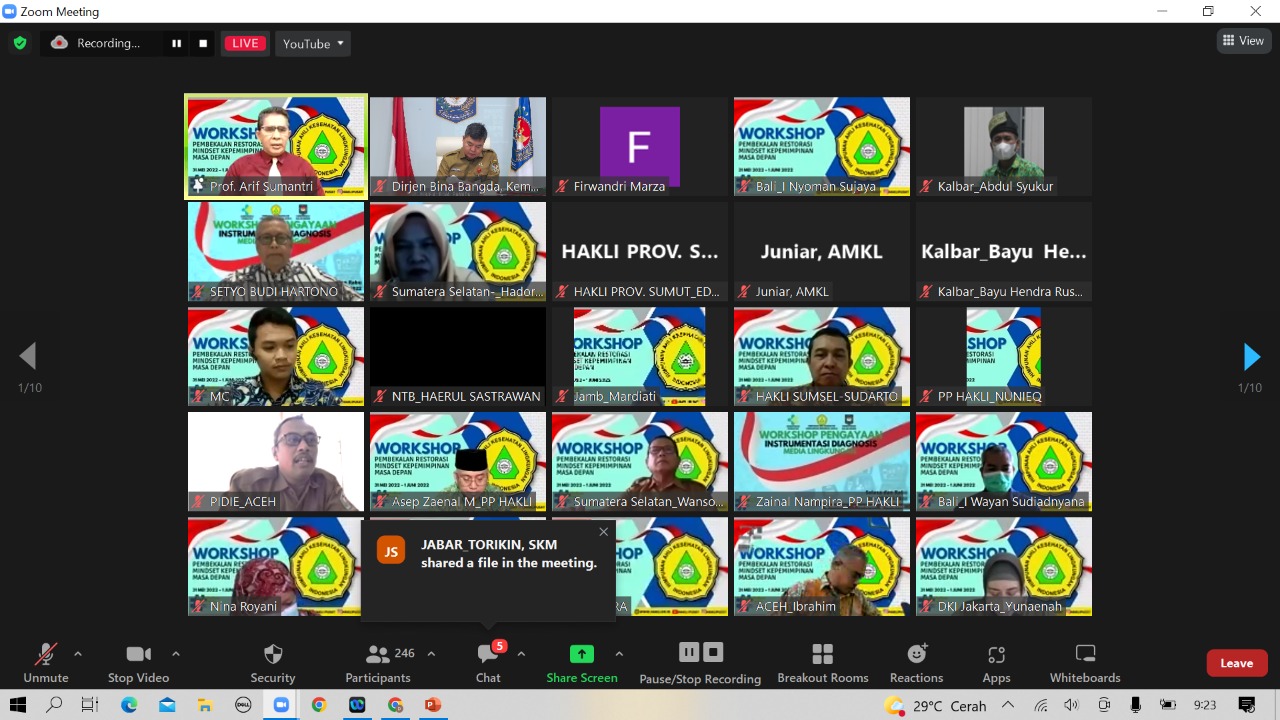Click the green Share Screen icon
Image resolution: width=1280 pixels, height=720 pixels.
pos(581,654)
